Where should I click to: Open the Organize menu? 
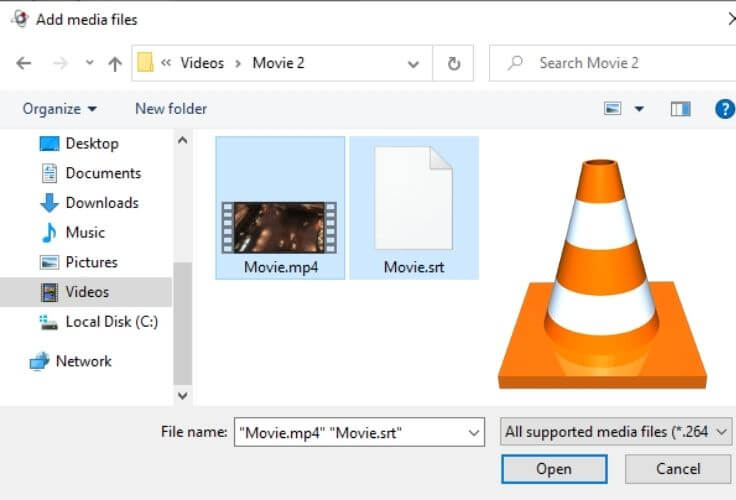tap(60, 108)
